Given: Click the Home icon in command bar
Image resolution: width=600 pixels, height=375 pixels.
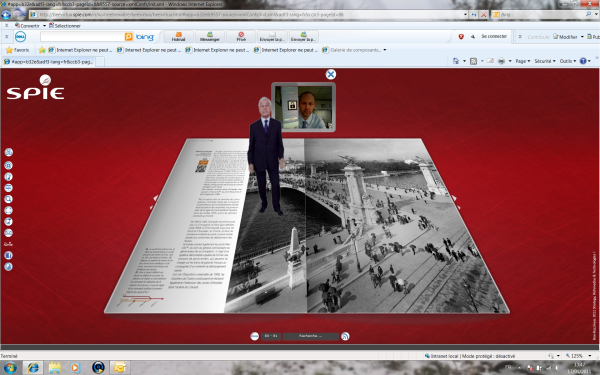Looking at the screenshot, I should click(x=456, y=61).
